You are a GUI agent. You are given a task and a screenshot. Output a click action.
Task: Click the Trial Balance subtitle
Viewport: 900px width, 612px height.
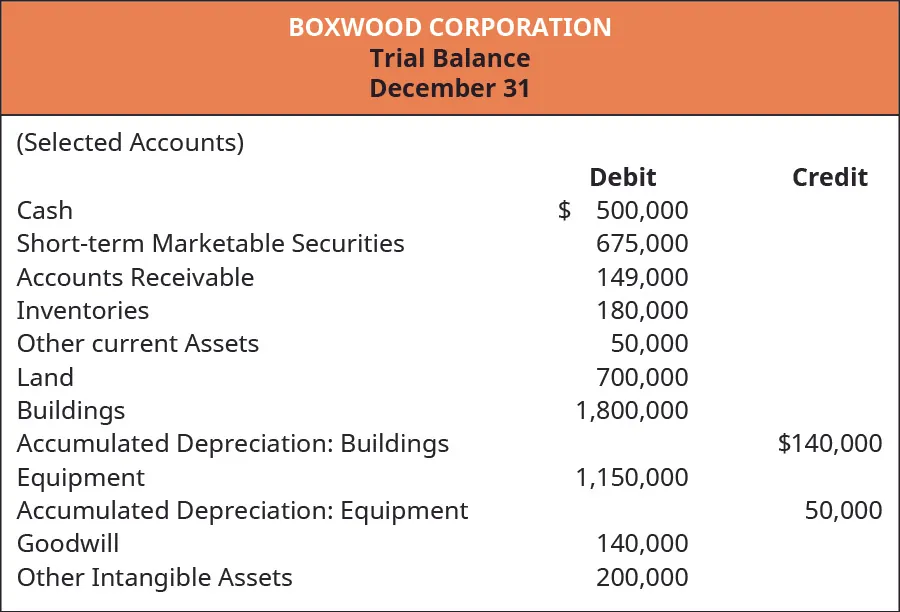pos(450,58)
